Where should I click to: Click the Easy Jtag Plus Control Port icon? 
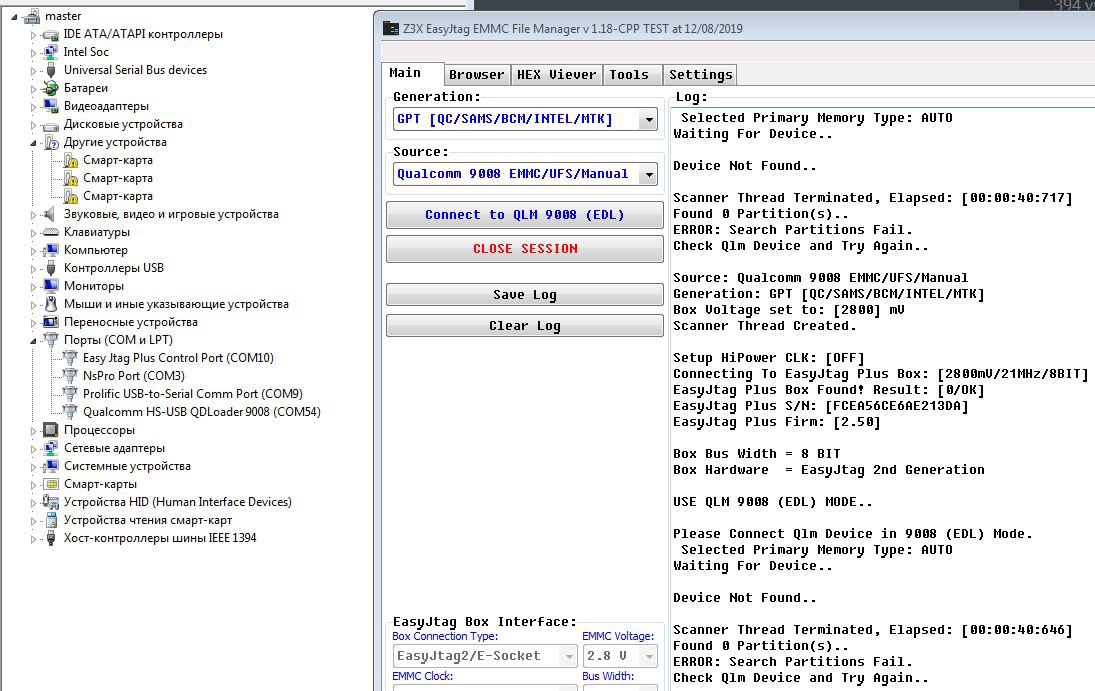[x=70, y=358]
